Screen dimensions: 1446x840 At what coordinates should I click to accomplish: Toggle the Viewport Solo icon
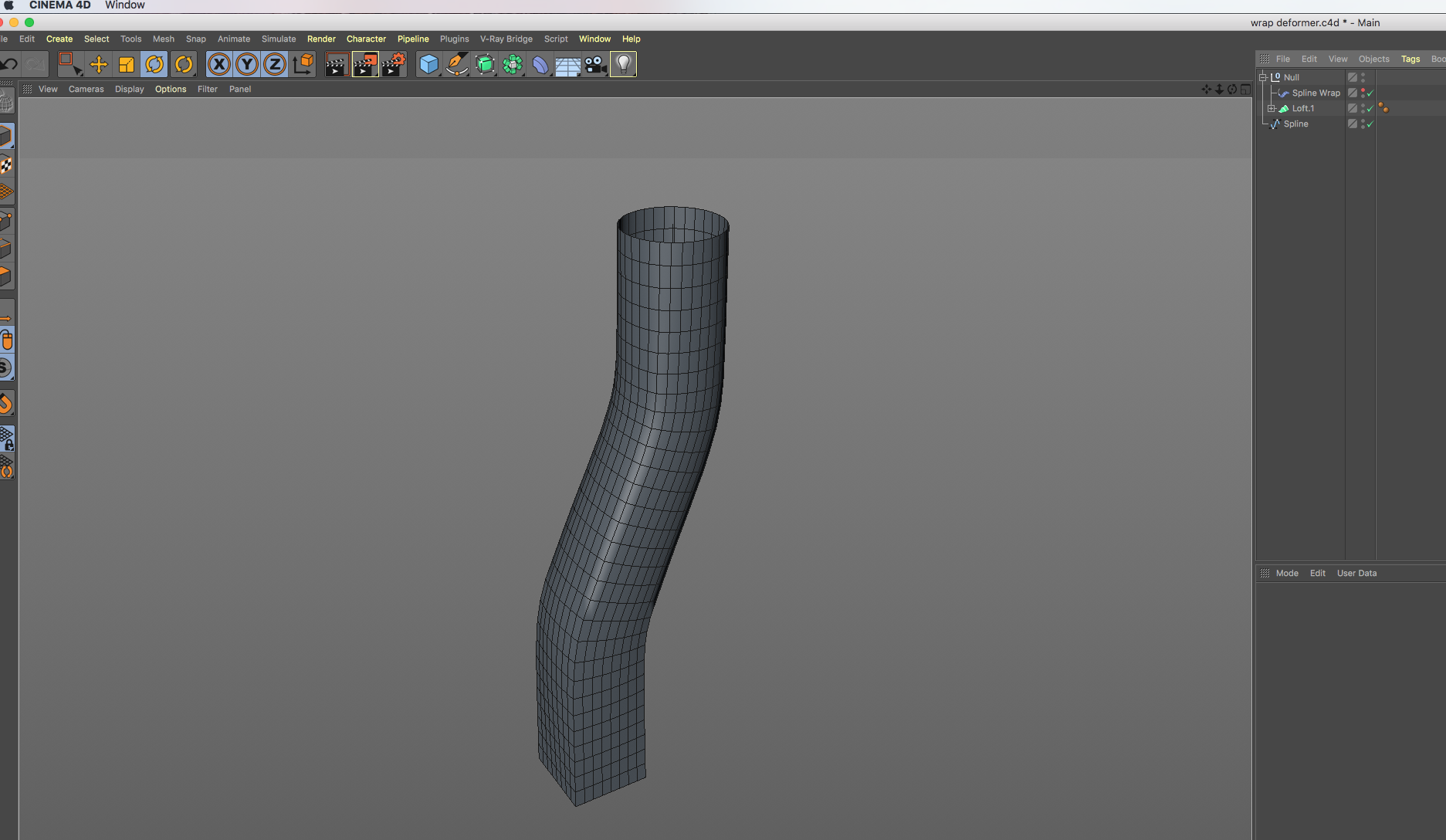(x=6, y=368)
